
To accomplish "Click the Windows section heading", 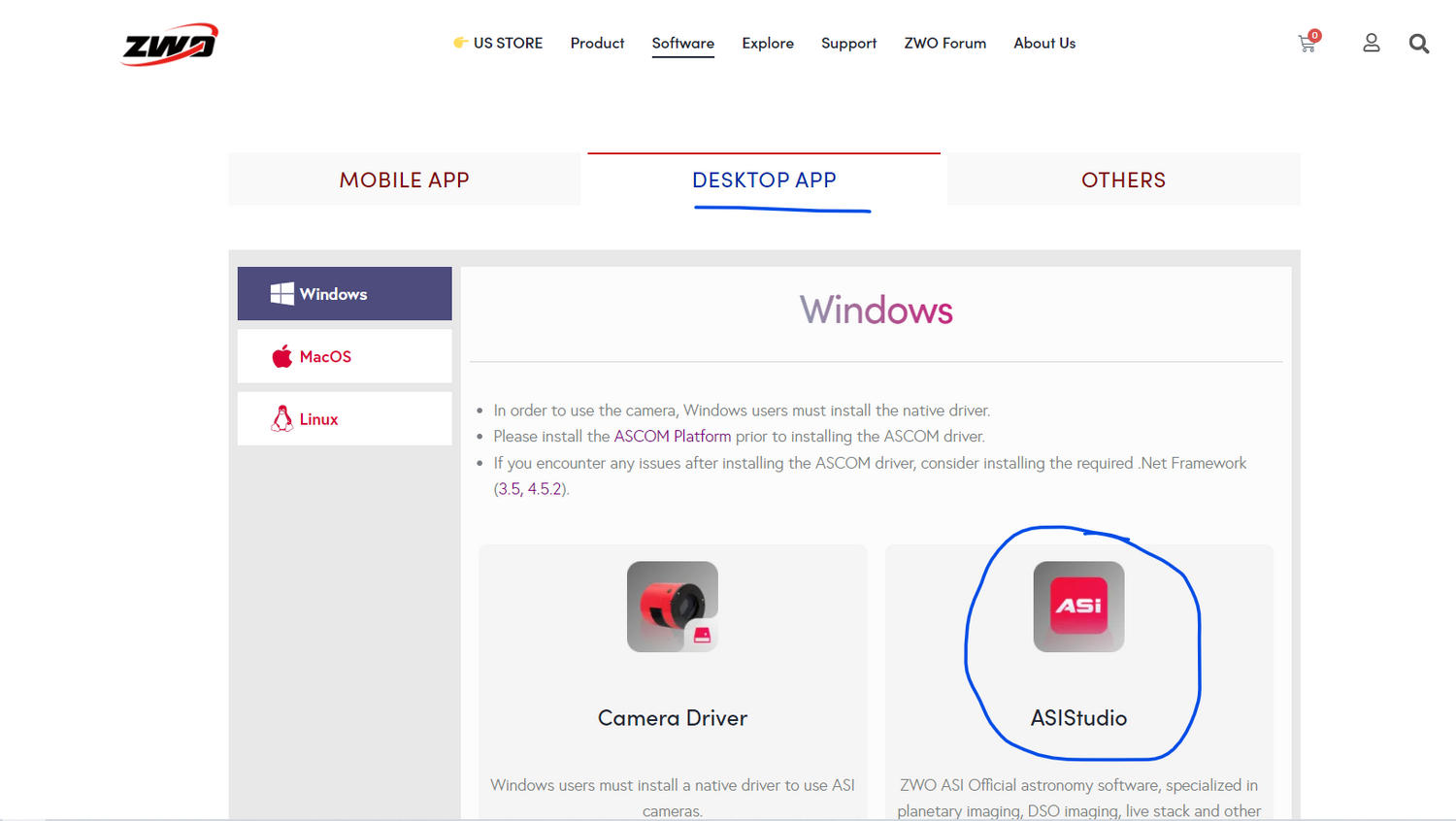I will pos(877,311).
